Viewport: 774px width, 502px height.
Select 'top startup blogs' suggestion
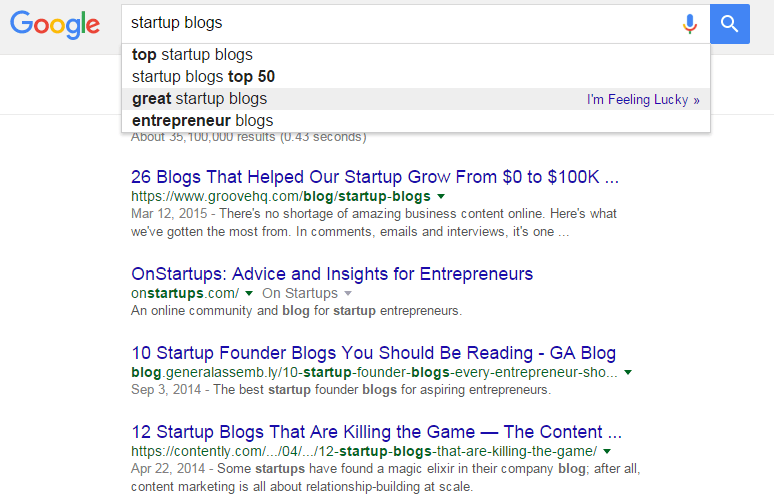[x=416, y=54]
